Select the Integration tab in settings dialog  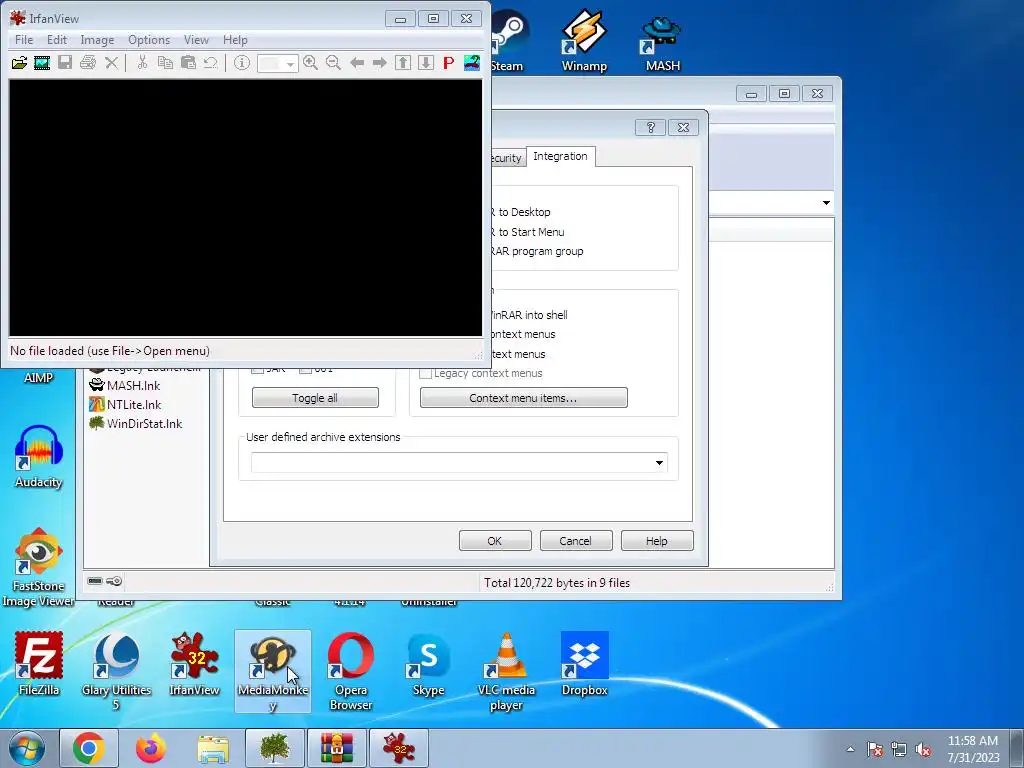[x=560, y=156]
